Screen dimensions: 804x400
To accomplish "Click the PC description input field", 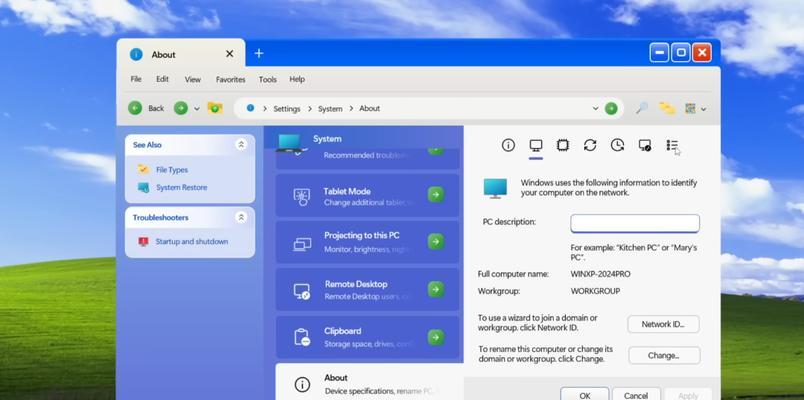I will click(635, 223).
